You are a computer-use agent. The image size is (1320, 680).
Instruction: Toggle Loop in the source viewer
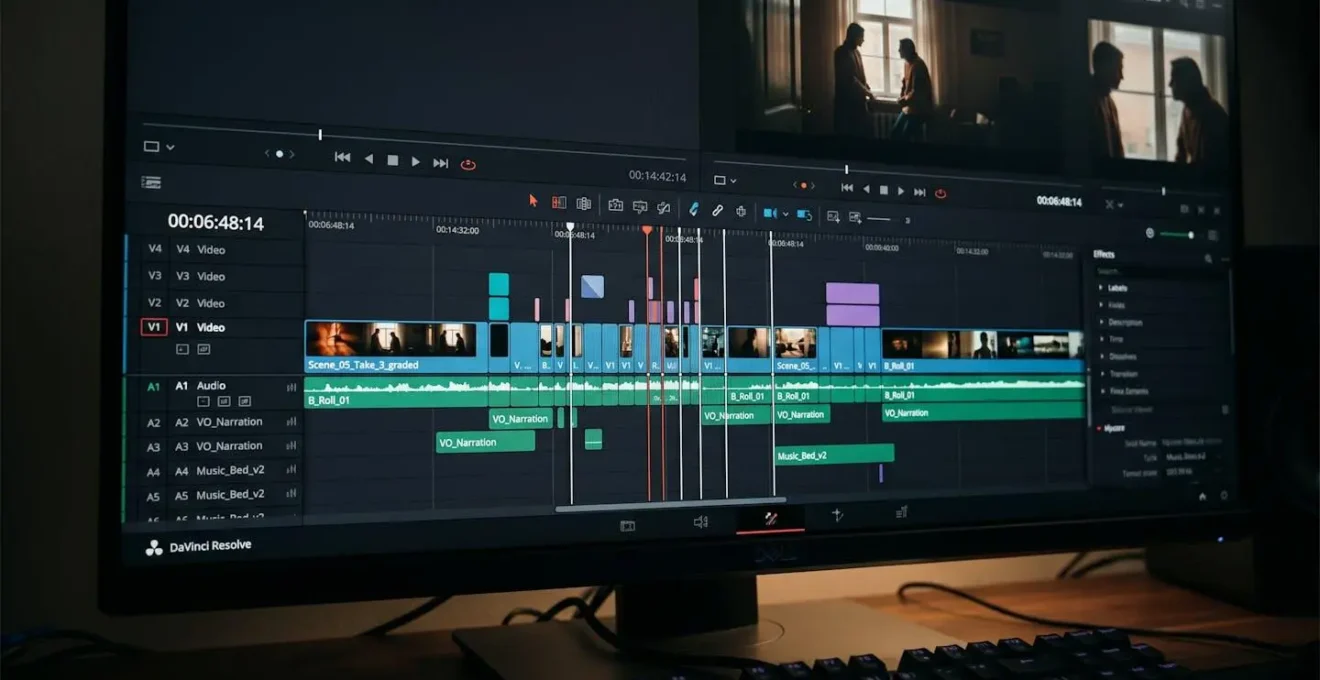click(x=467, y=164)
